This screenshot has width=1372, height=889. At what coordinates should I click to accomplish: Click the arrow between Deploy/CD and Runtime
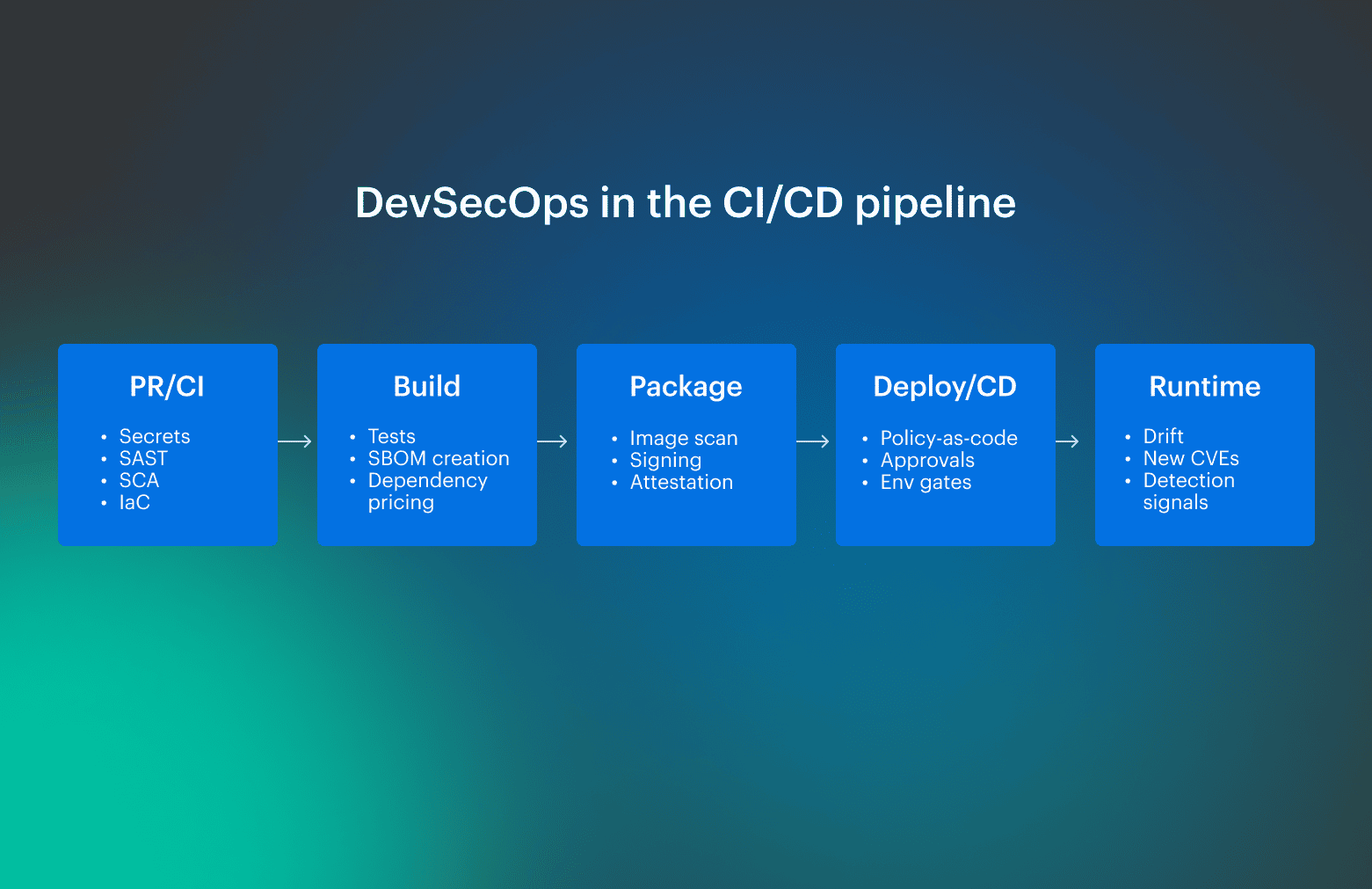(1073, 441)
